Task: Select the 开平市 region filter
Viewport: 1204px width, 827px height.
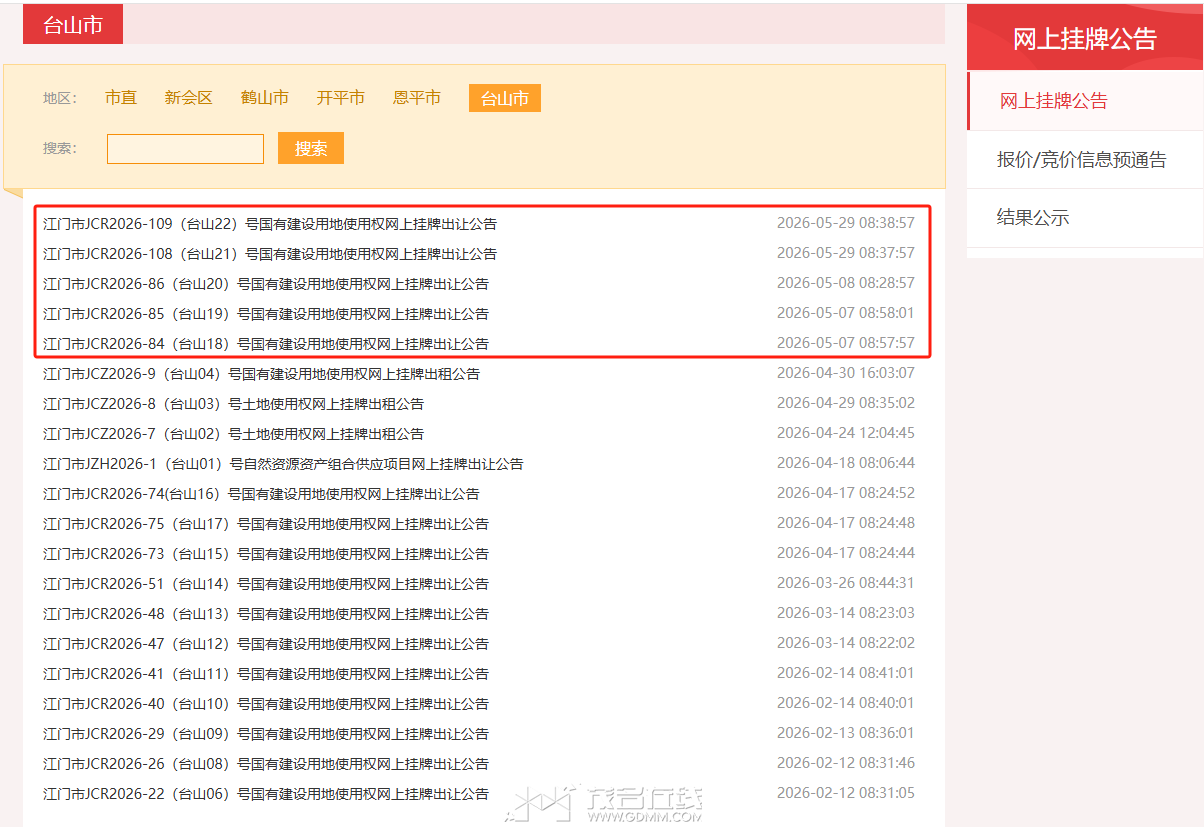Action: click(341, 98)
